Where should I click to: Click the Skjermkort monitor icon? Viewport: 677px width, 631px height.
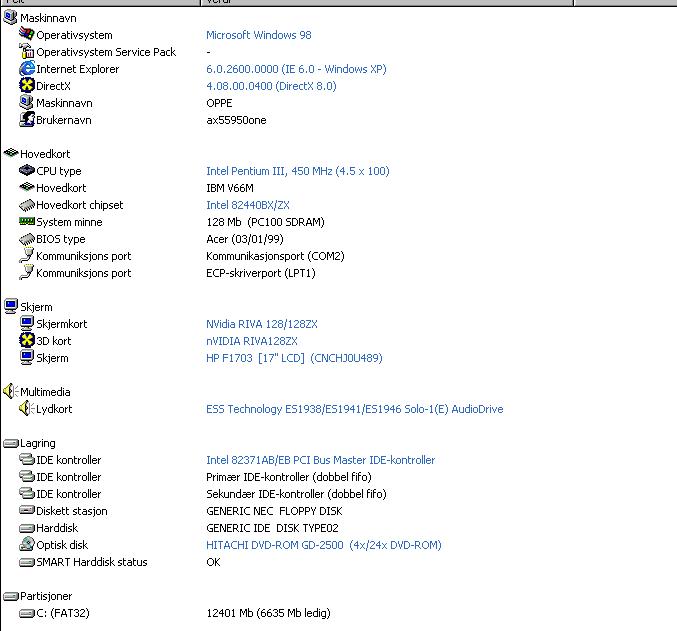pyautogui.click(x=26, y=323)
